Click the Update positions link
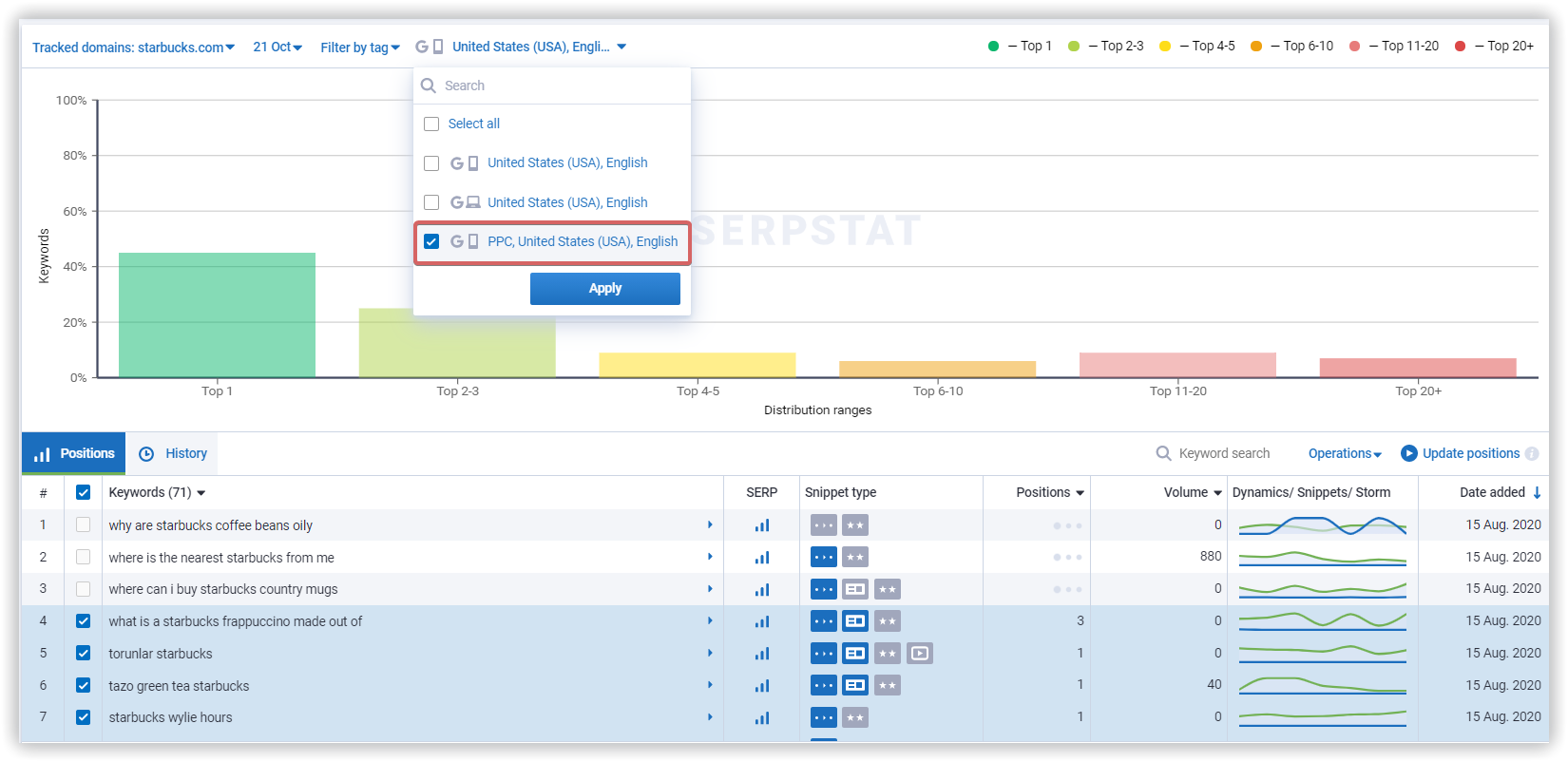 tap(1471, 453)
